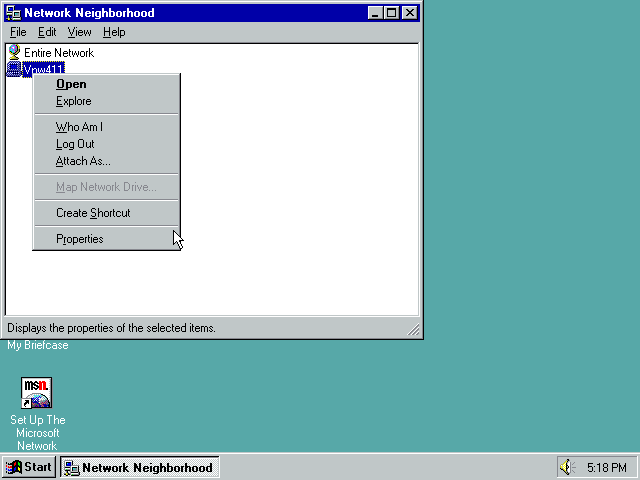Click the 5:18 PM taskbar clock
This screenshot has width=640, height=480.
click(x=607, y=467)
